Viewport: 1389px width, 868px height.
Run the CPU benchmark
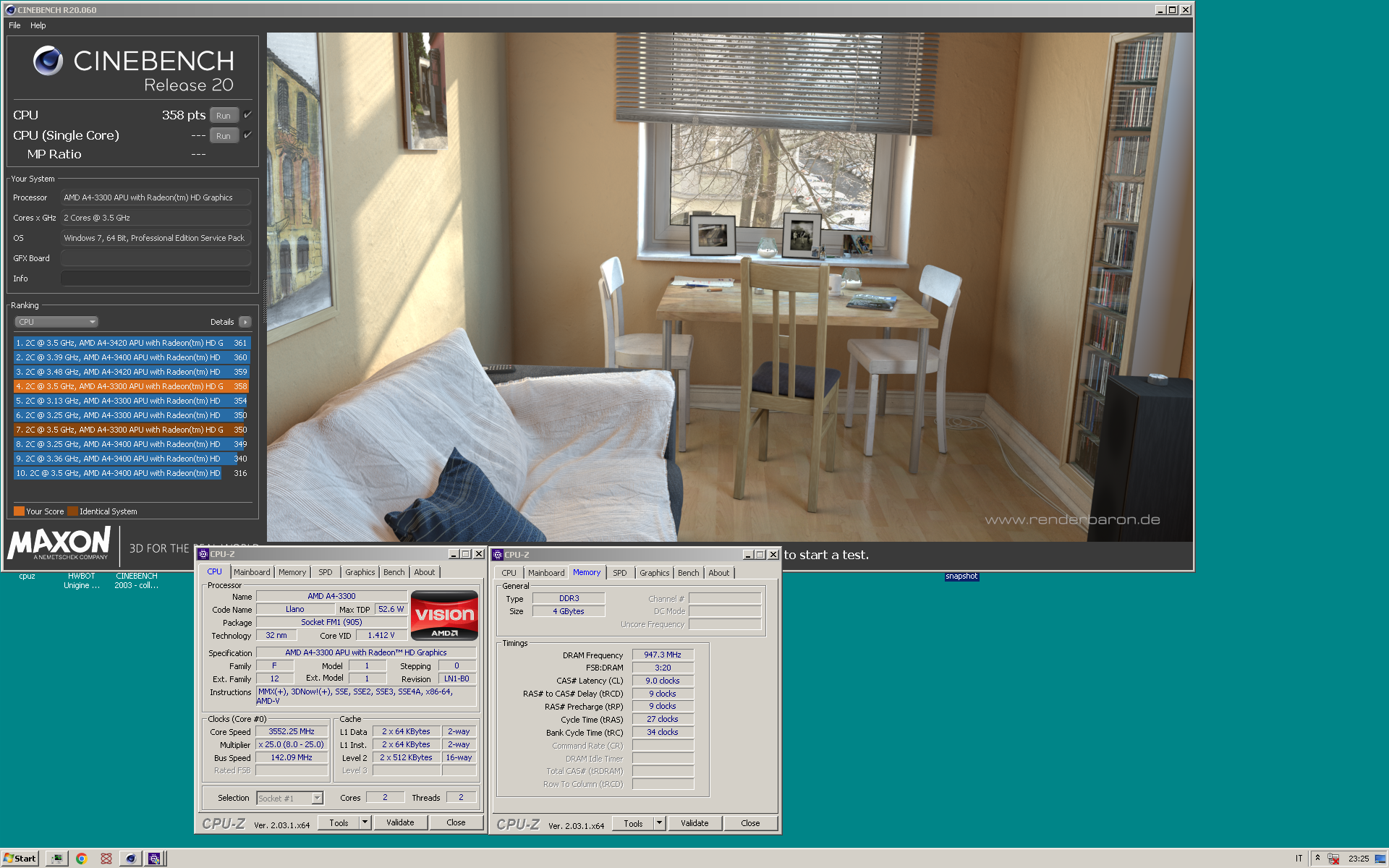point(224,116)
